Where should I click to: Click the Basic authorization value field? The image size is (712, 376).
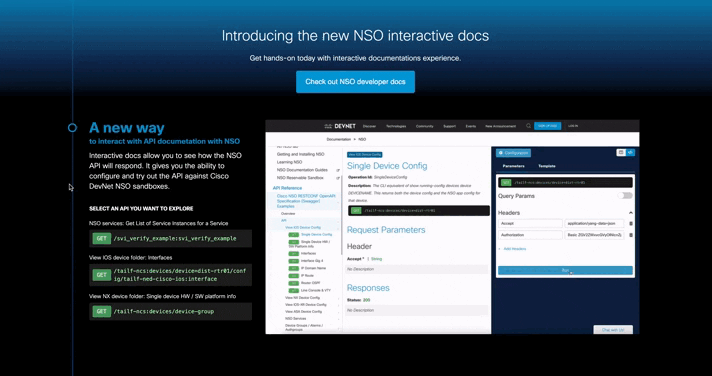pos(594,235)
